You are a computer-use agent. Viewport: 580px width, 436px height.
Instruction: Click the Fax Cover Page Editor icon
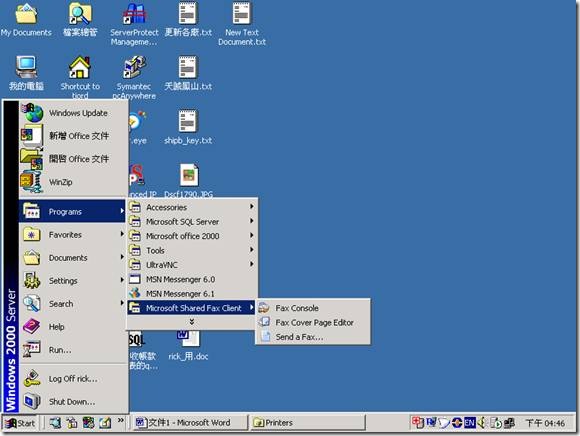pos(264,322)
